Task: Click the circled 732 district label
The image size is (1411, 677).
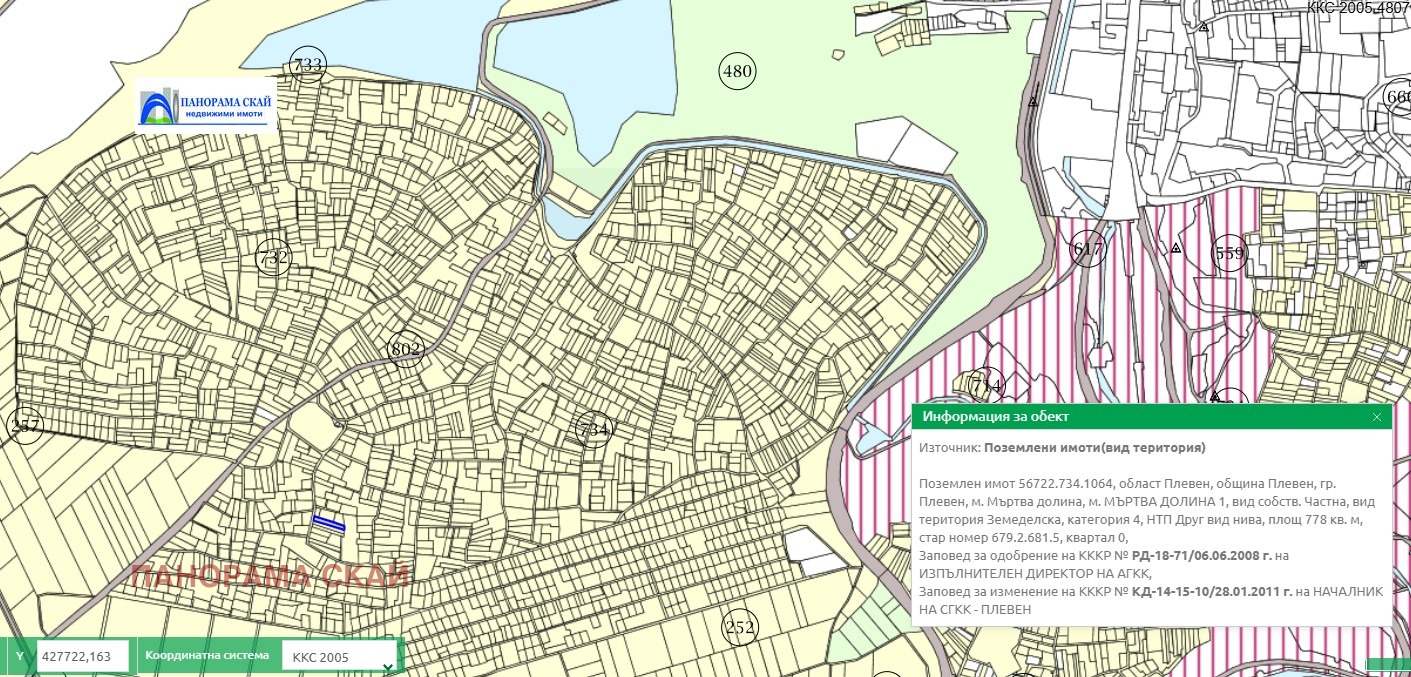Action: click(x=273, y=257)
